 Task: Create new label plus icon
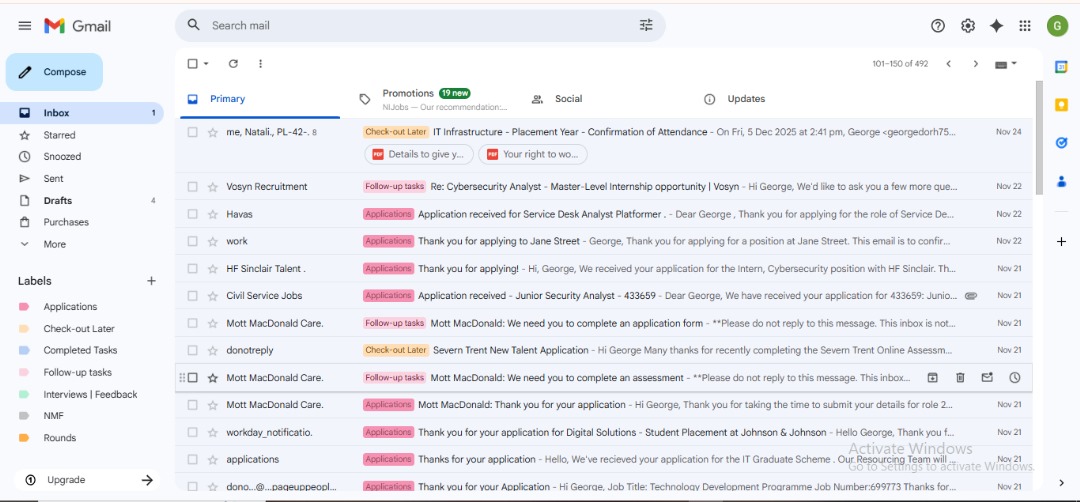click(152, 281)
